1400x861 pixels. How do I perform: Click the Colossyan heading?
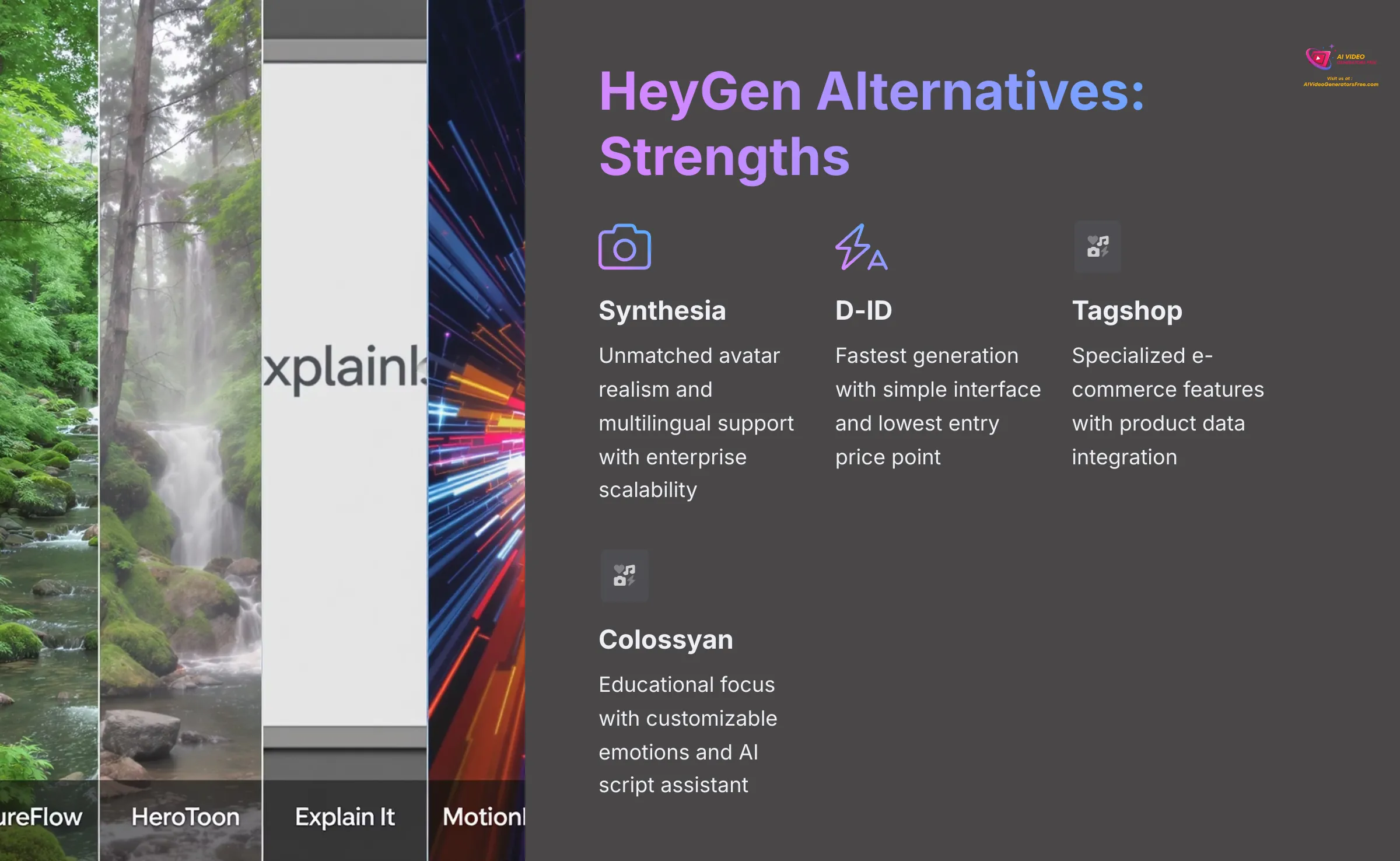[x=666, y=640]
